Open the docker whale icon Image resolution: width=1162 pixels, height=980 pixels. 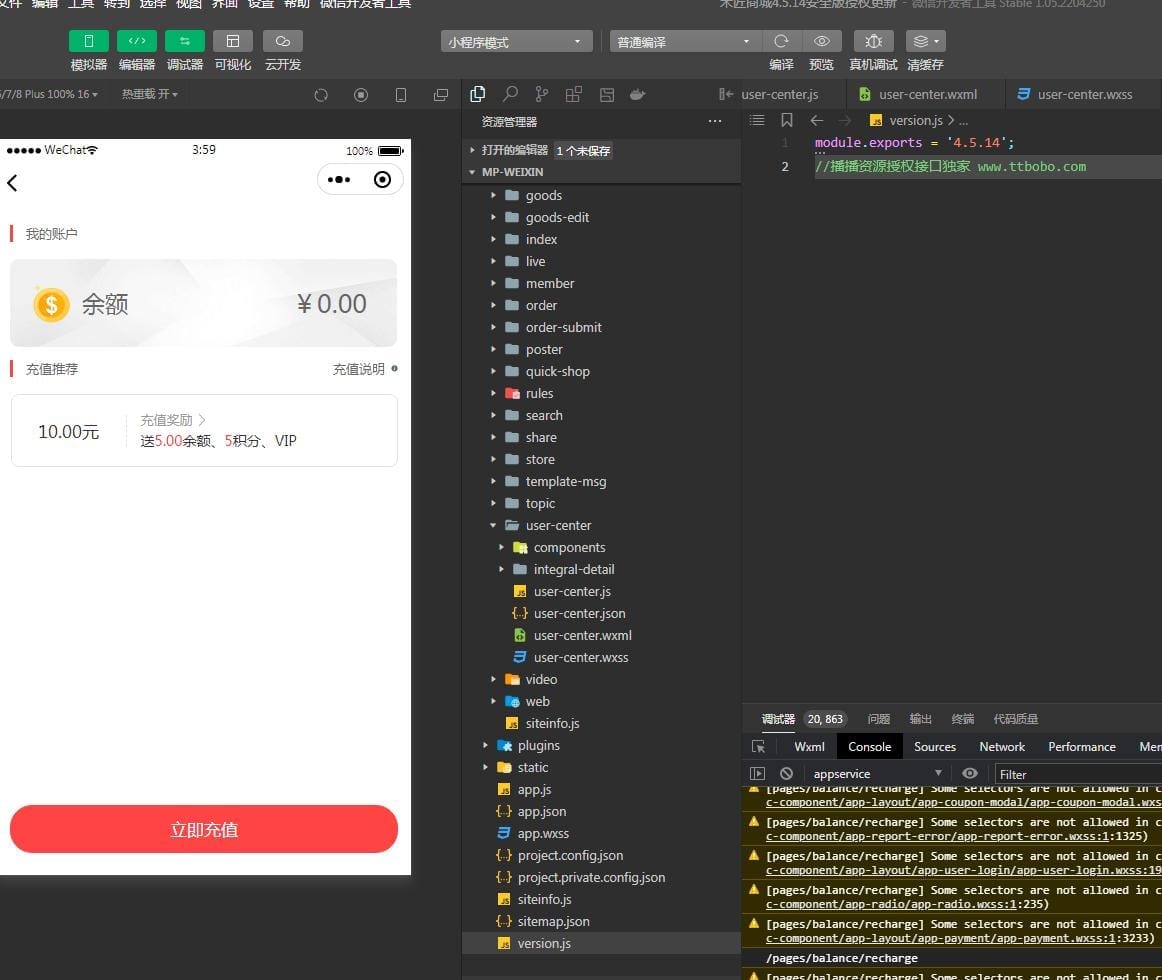637,94
